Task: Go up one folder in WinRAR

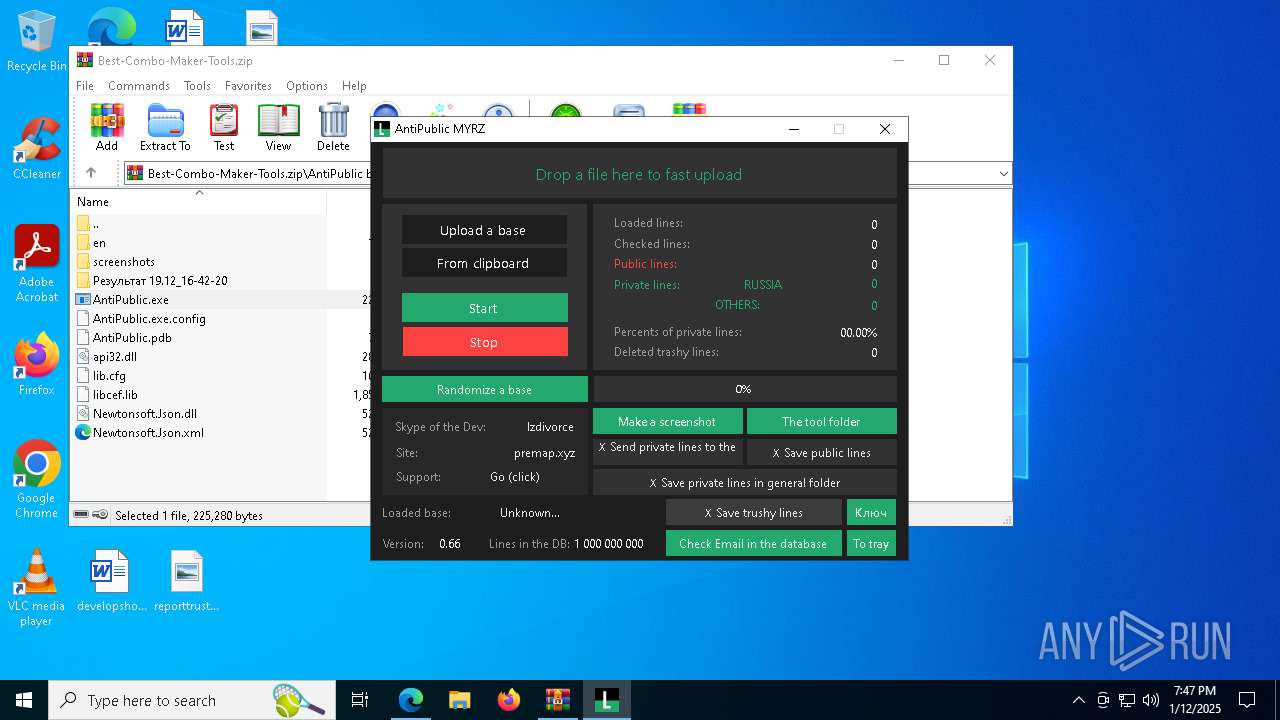Action: [x=91, y=173]
